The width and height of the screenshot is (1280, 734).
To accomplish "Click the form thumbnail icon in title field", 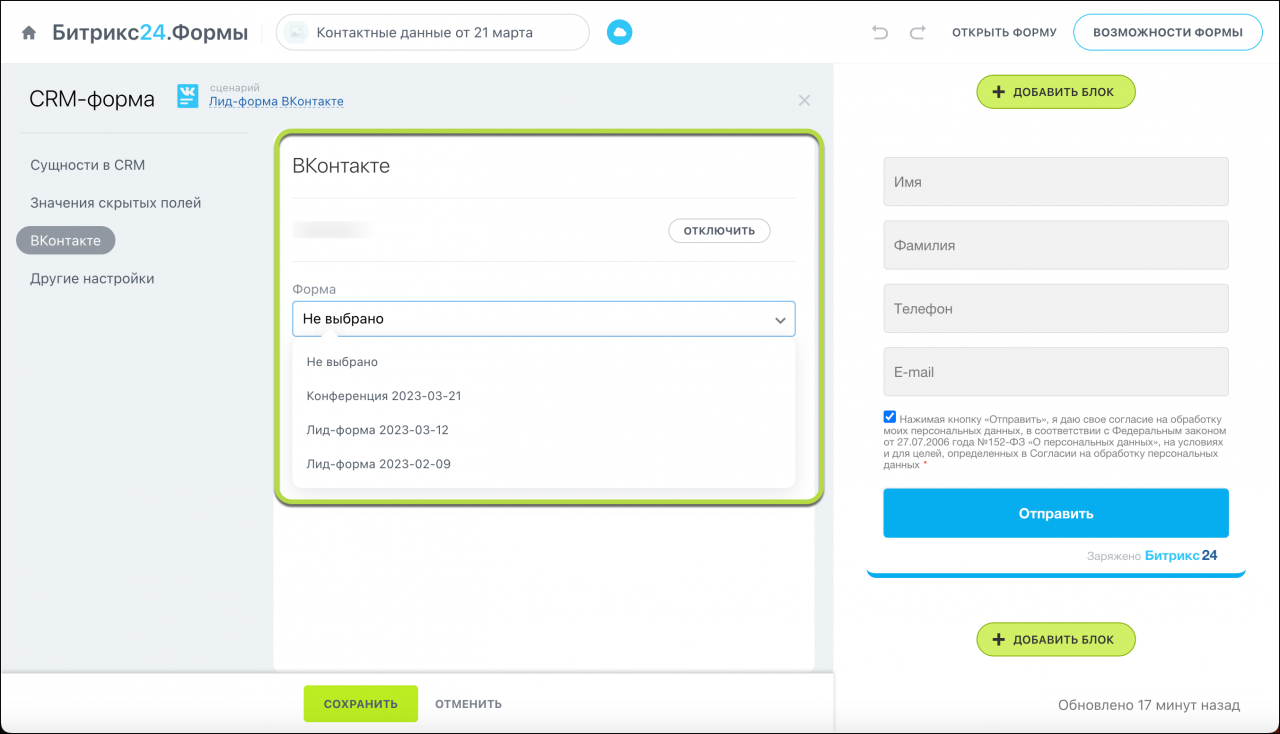I will click(x=296, y=33).
